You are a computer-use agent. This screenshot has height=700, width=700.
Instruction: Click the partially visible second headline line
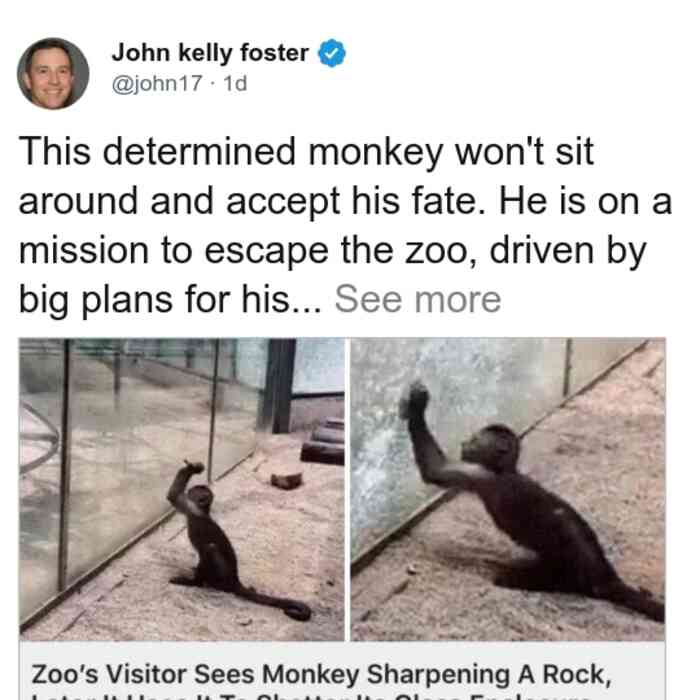pos(312,696)
